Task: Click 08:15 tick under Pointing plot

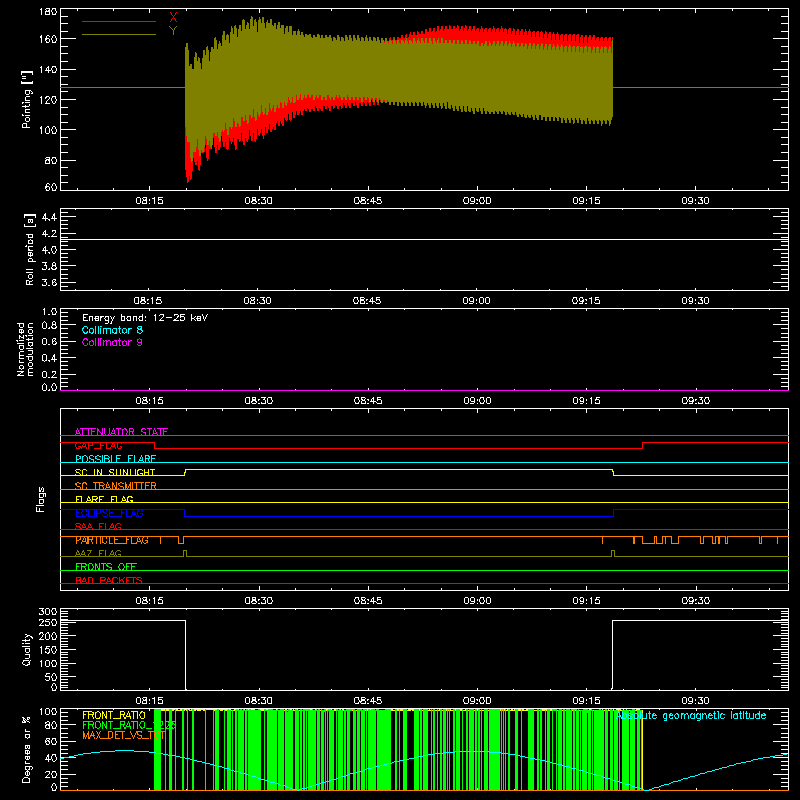Action: point(149,201)
